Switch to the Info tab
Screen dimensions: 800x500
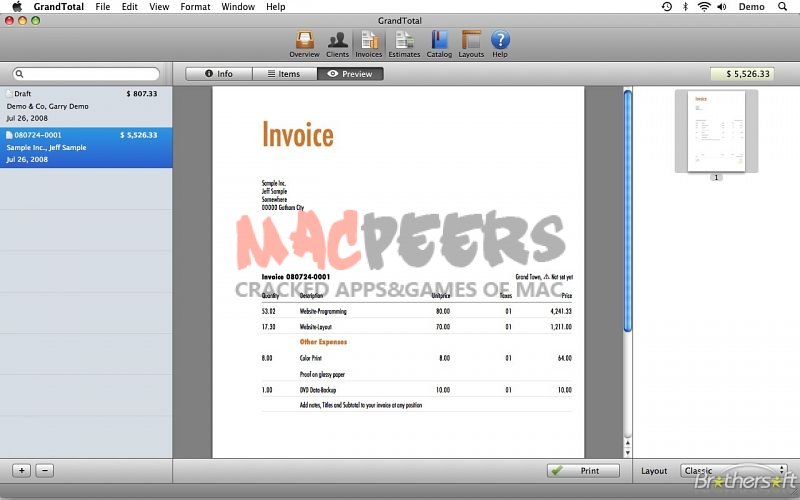(218, 74)
